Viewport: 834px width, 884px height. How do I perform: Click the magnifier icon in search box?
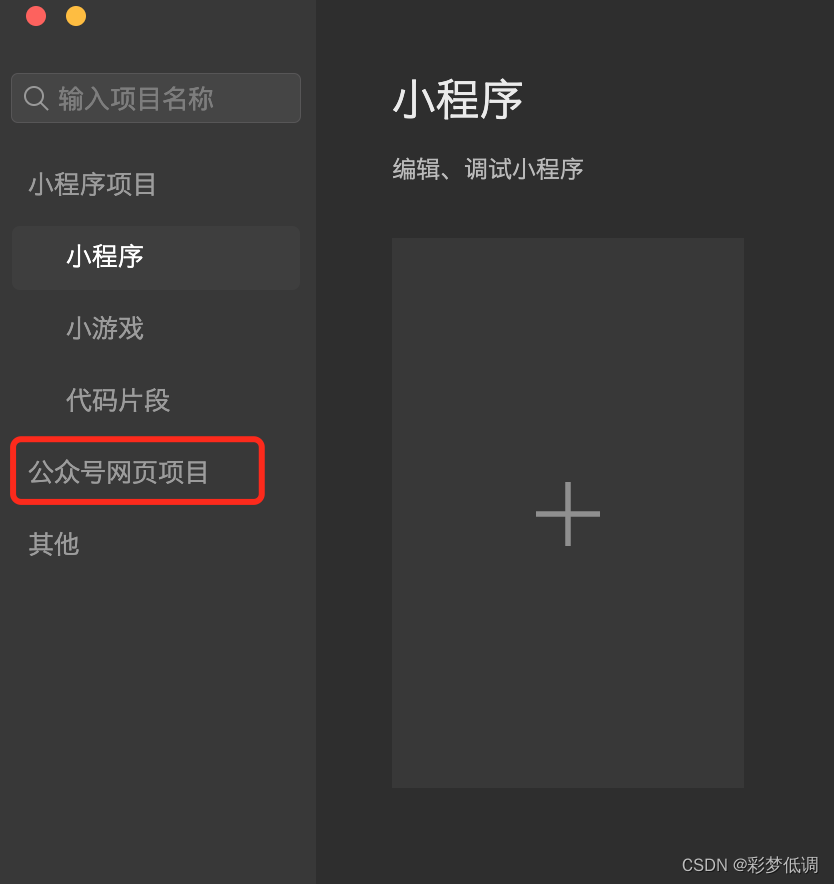(x=36, y=98)
